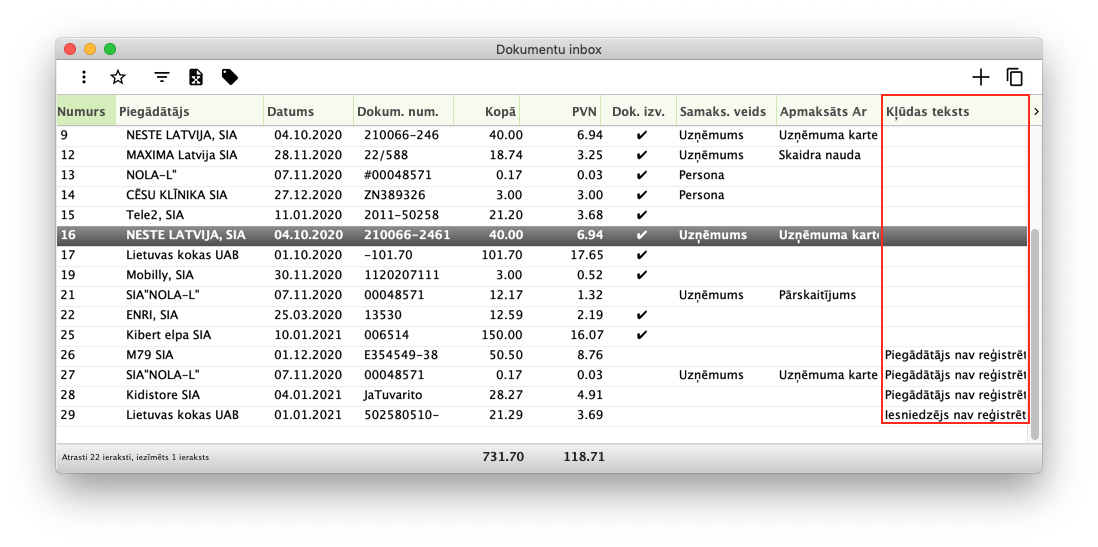1098x547 pixels.
Task: Click Iesniedzējs nav reģistrēt error text
Action: 956,415
